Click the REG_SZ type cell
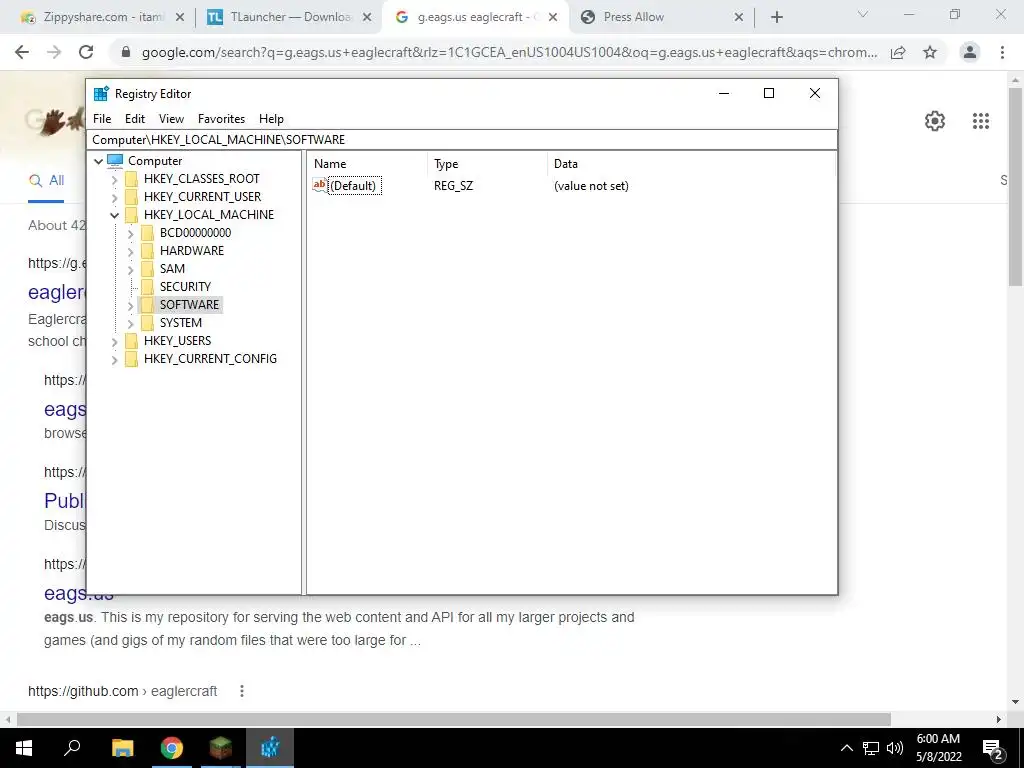 tap(453, 186)
